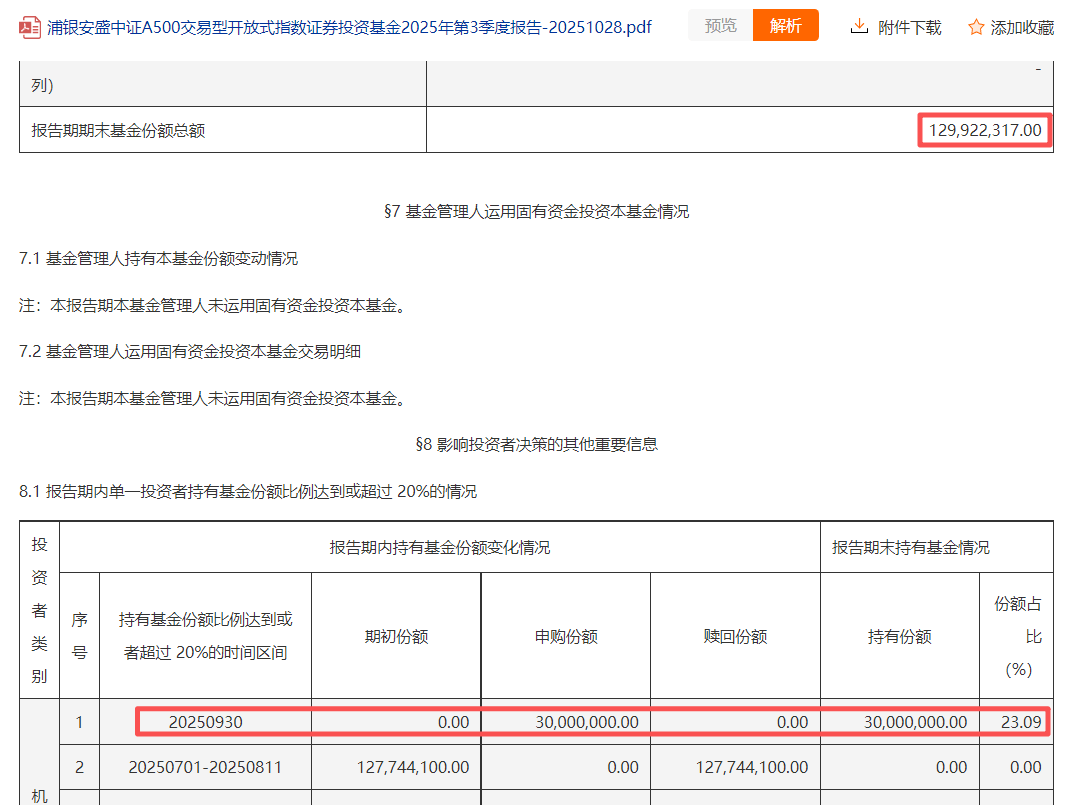This screenshot has width=1071, height=805.
Task: Select the 报告期期末基金份额总额 row label
Action: (118, 130)
